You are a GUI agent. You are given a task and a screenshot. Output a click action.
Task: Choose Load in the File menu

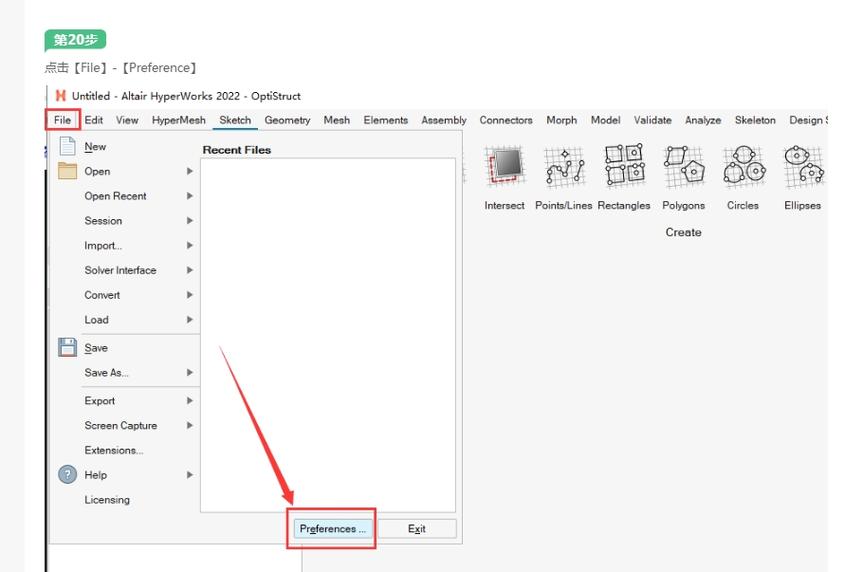[96, 320]
